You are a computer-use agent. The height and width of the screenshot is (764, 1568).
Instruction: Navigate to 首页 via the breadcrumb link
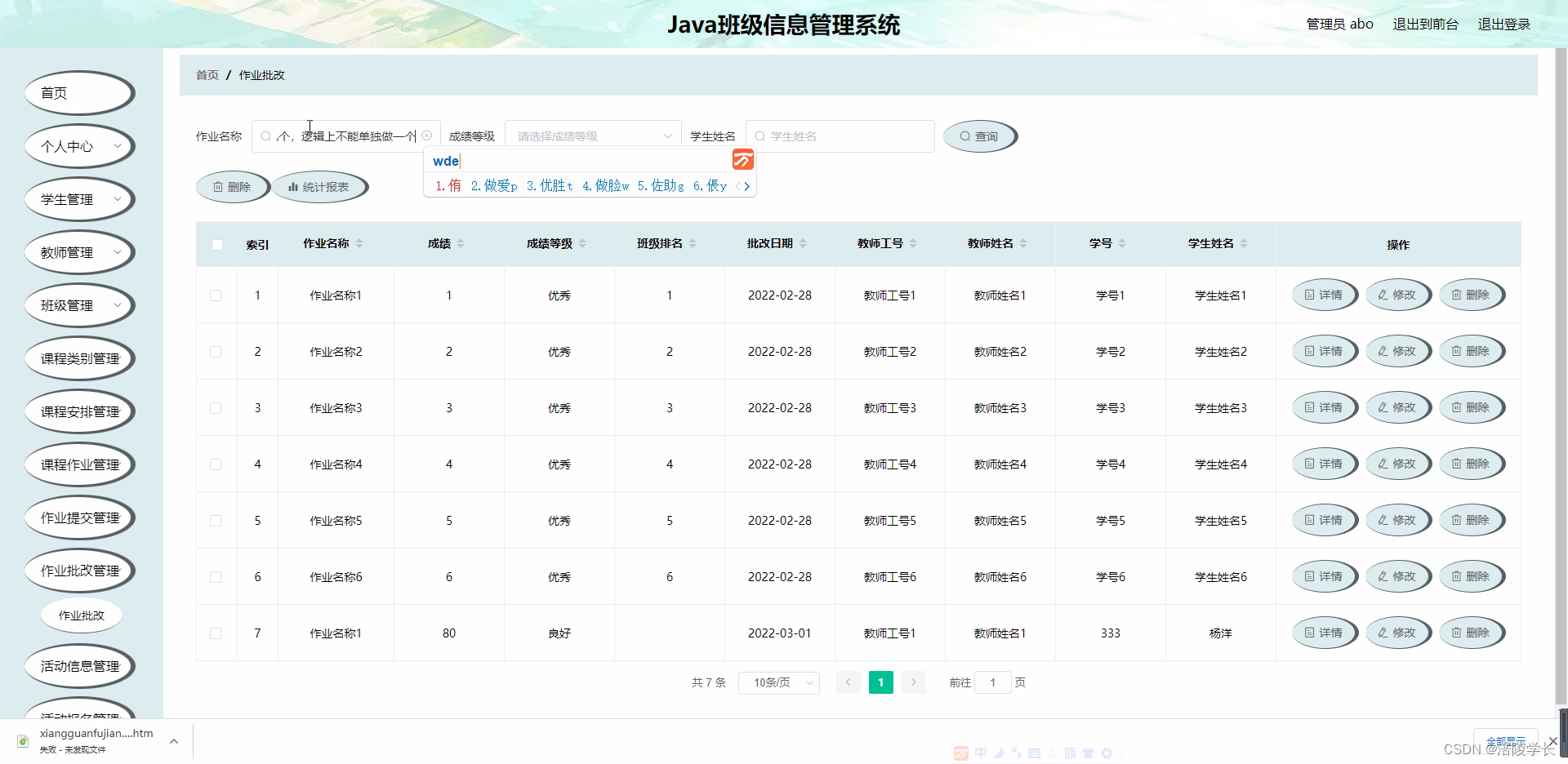point(206,74)
